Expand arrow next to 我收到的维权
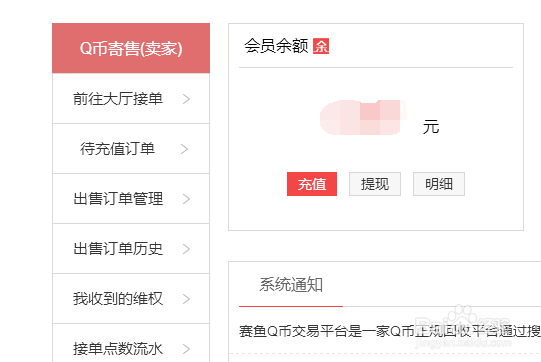This screenshot has width=541, height=362. pos(186,299)
